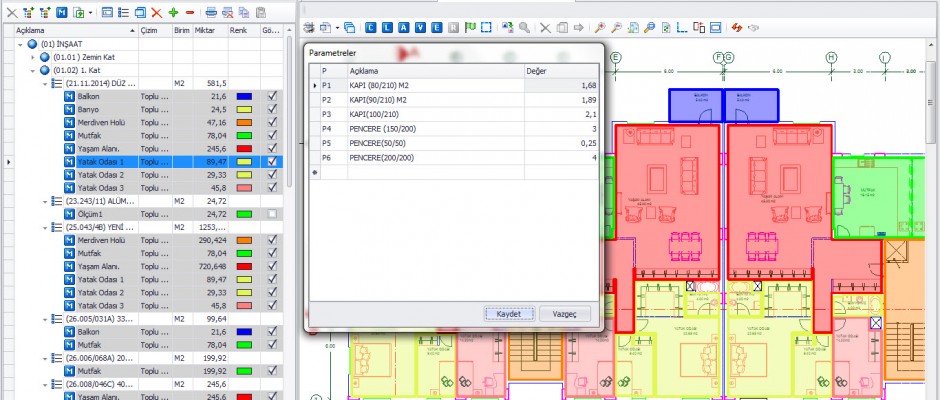Click the red minus remove icon
Screen dimensions: 940x400
pyautogui.click(x=189, y=13)
